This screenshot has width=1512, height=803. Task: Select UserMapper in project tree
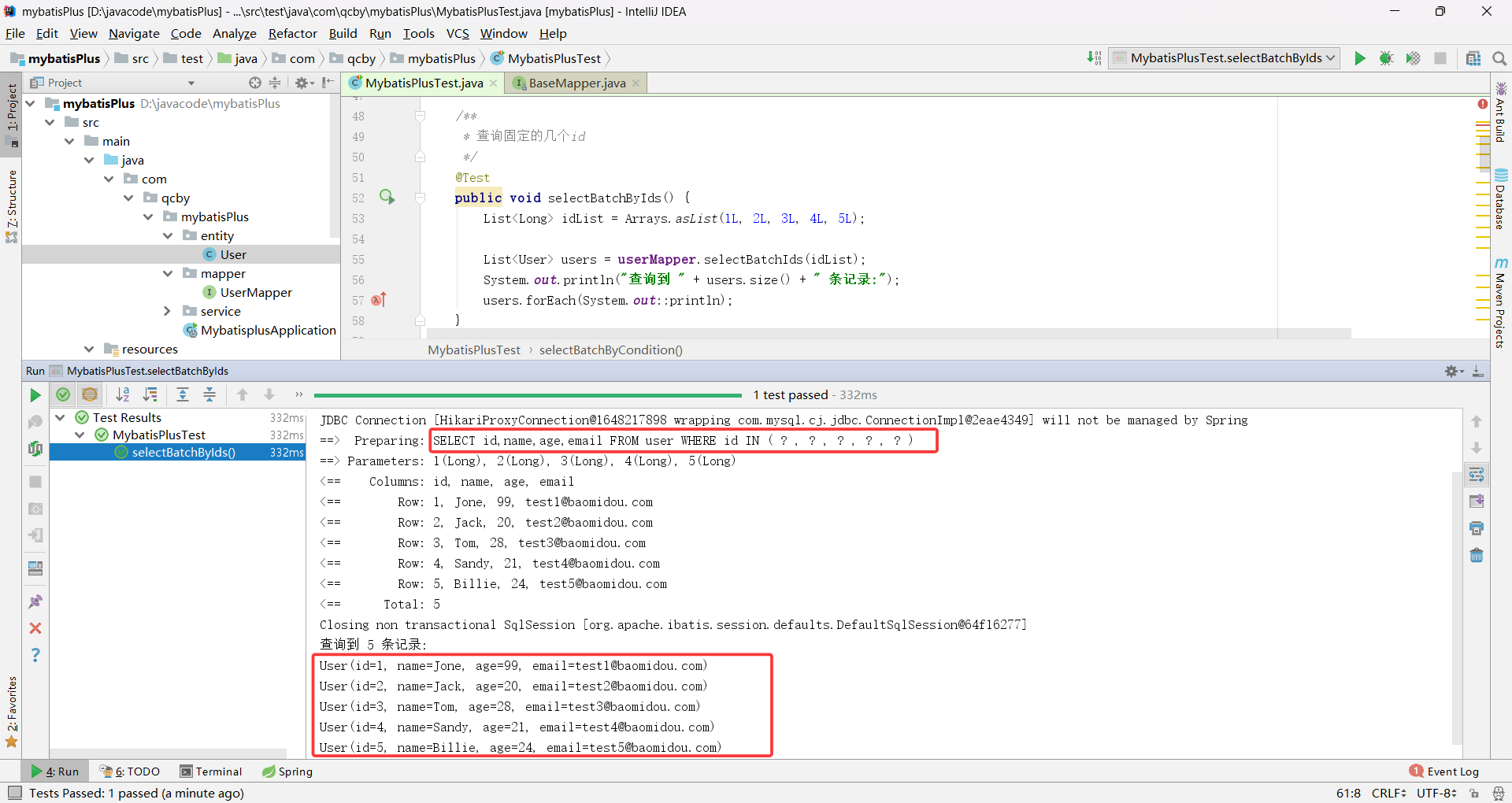click(256, 292)
